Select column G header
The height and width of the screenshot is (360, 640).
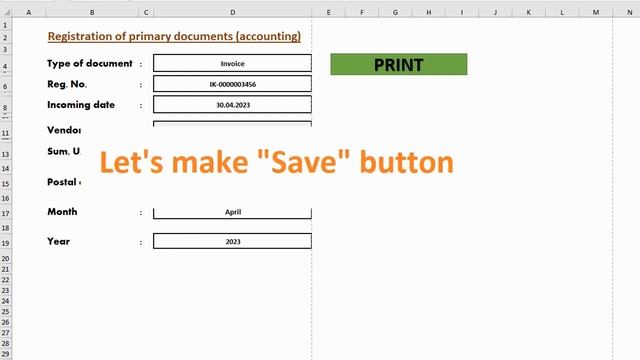[395, 12]
